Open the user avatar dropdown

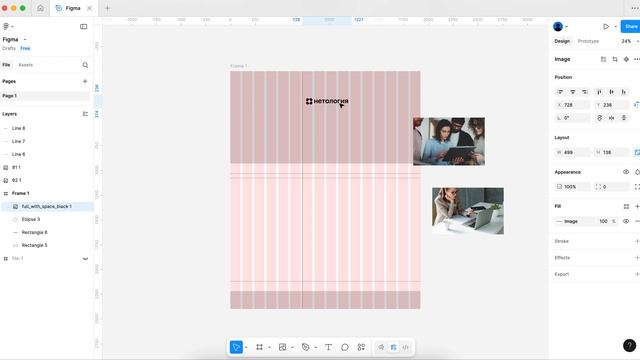point(560,27)
